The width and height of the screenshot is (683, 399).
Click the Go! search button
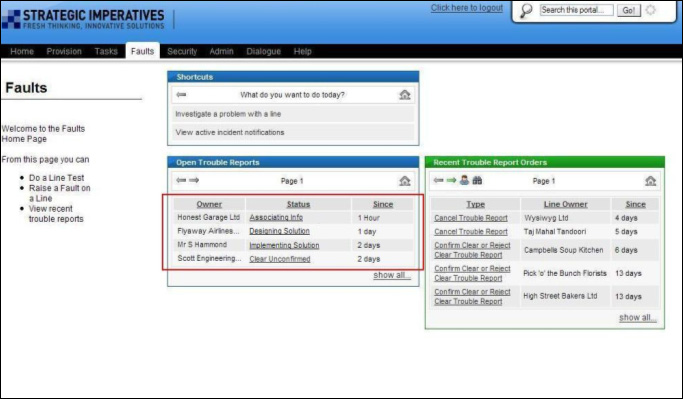pos(629,10)
